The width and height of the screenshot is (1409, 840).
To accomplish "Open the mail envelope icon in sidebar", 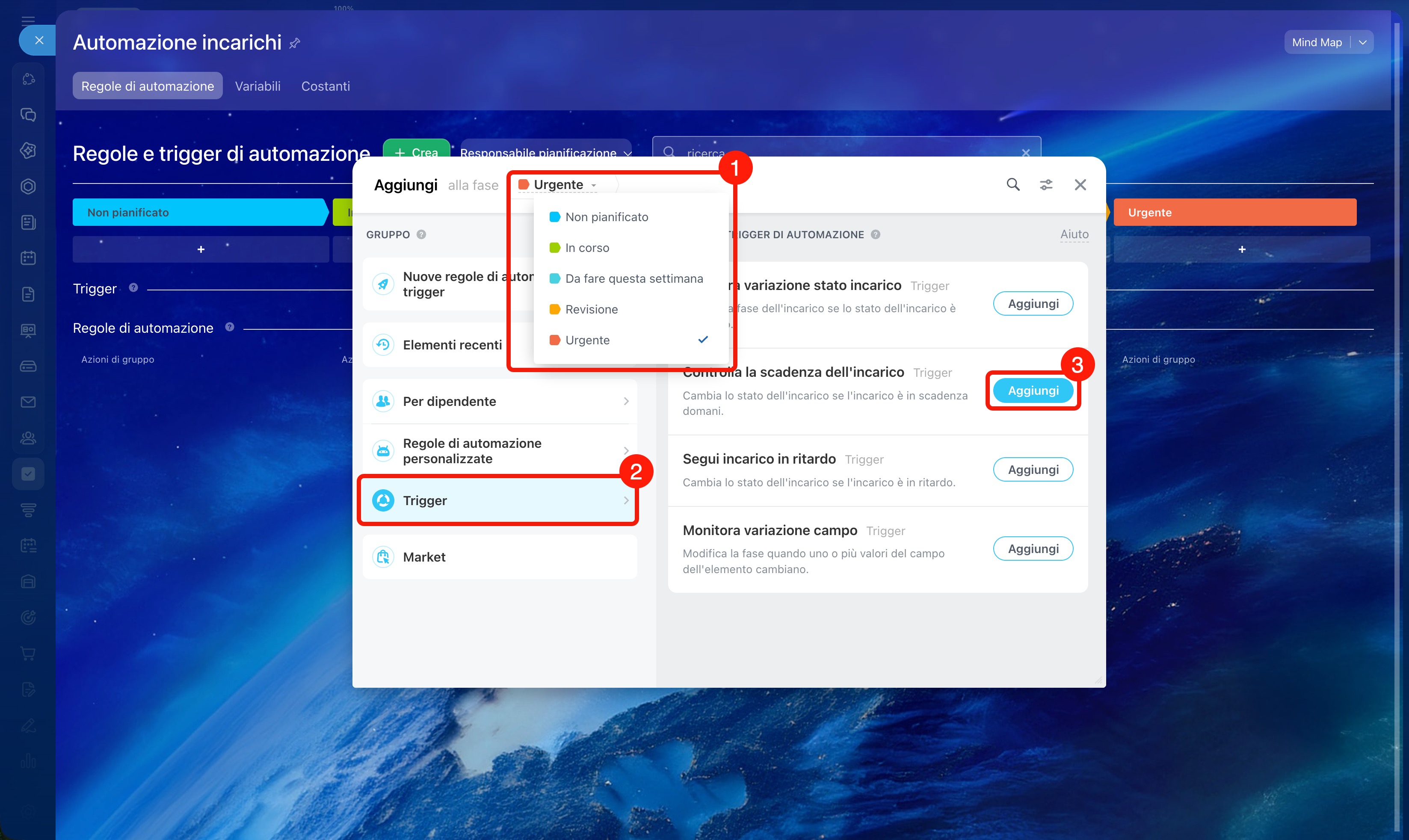I will pos(28,402).
